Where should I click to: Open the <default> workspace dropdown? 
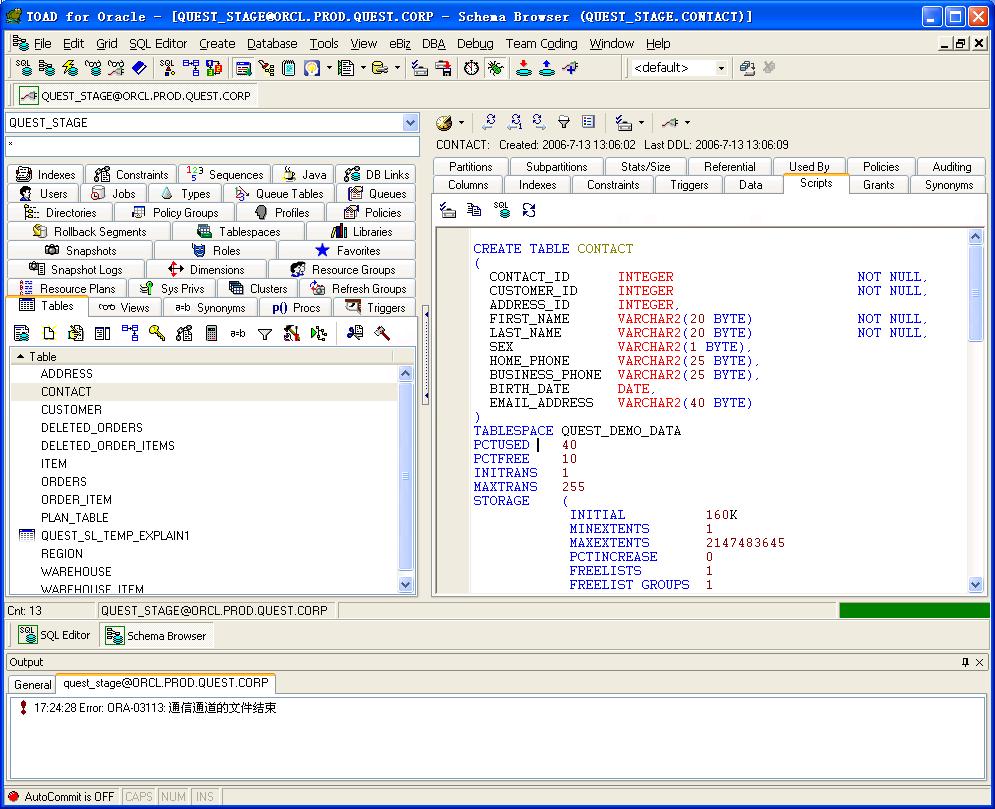pyautogui.click(x=720, y=68)
